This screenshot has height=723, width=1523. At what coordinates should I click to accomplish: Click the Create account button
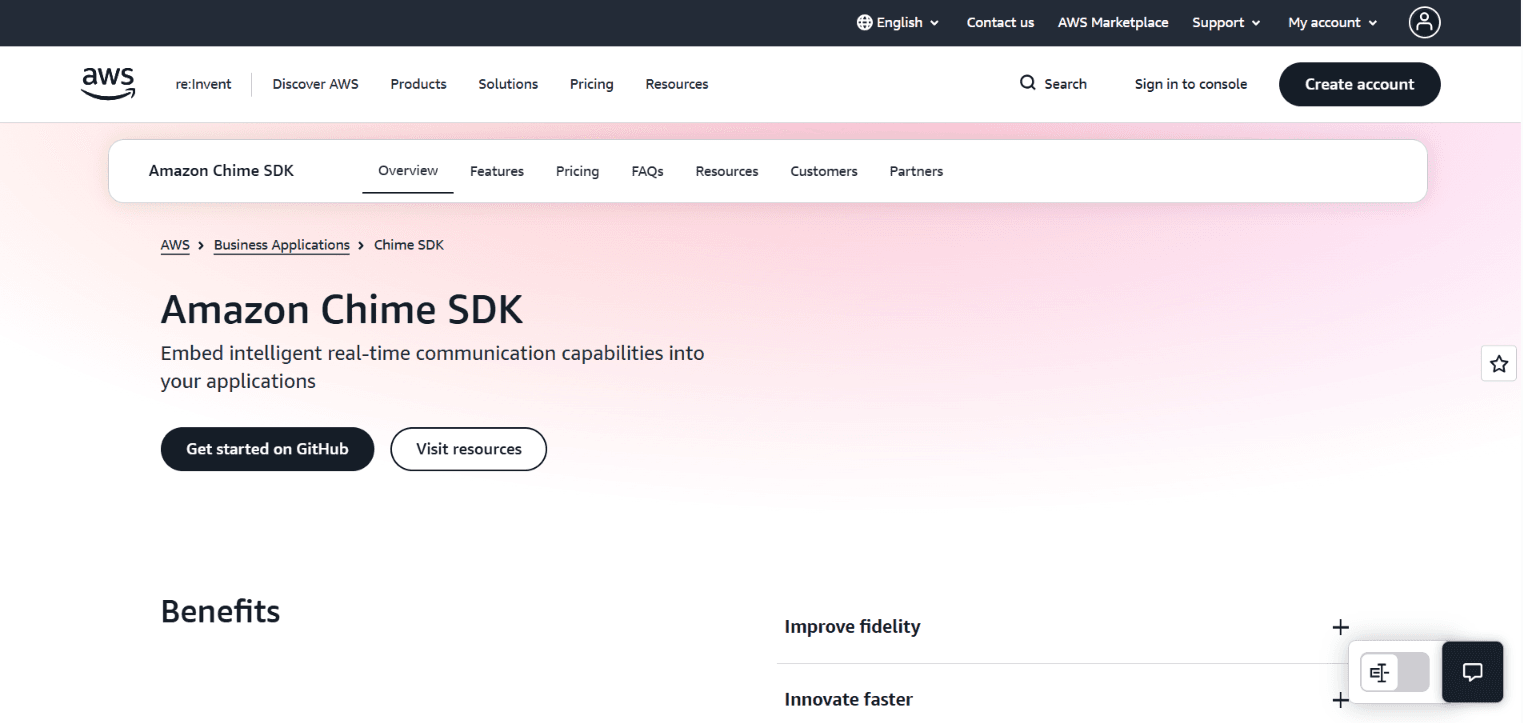[1360, 84]
